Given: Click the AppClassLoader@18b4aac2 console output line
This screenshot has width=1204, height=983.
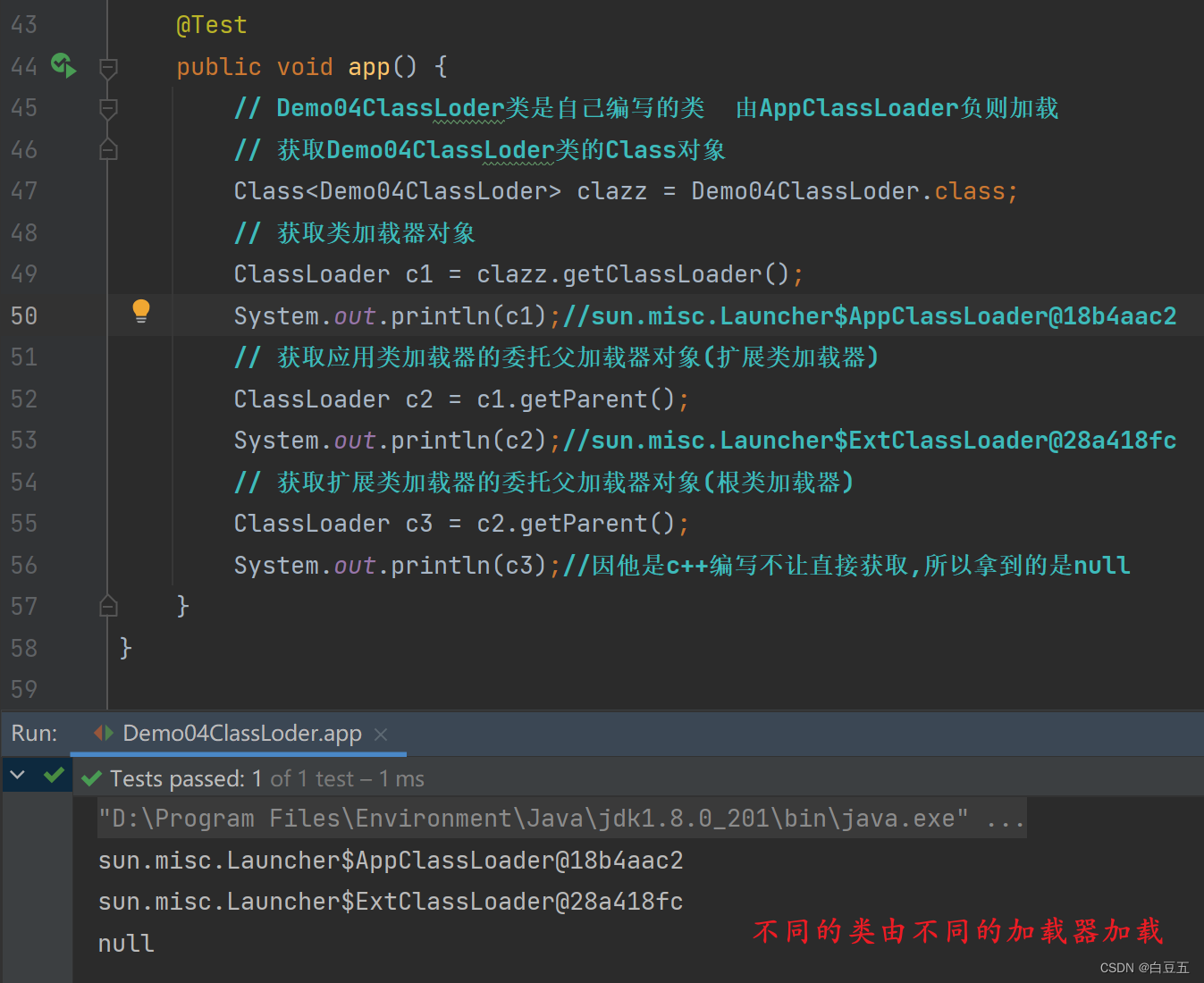Looking at the screenshot, I should (391, 861).
